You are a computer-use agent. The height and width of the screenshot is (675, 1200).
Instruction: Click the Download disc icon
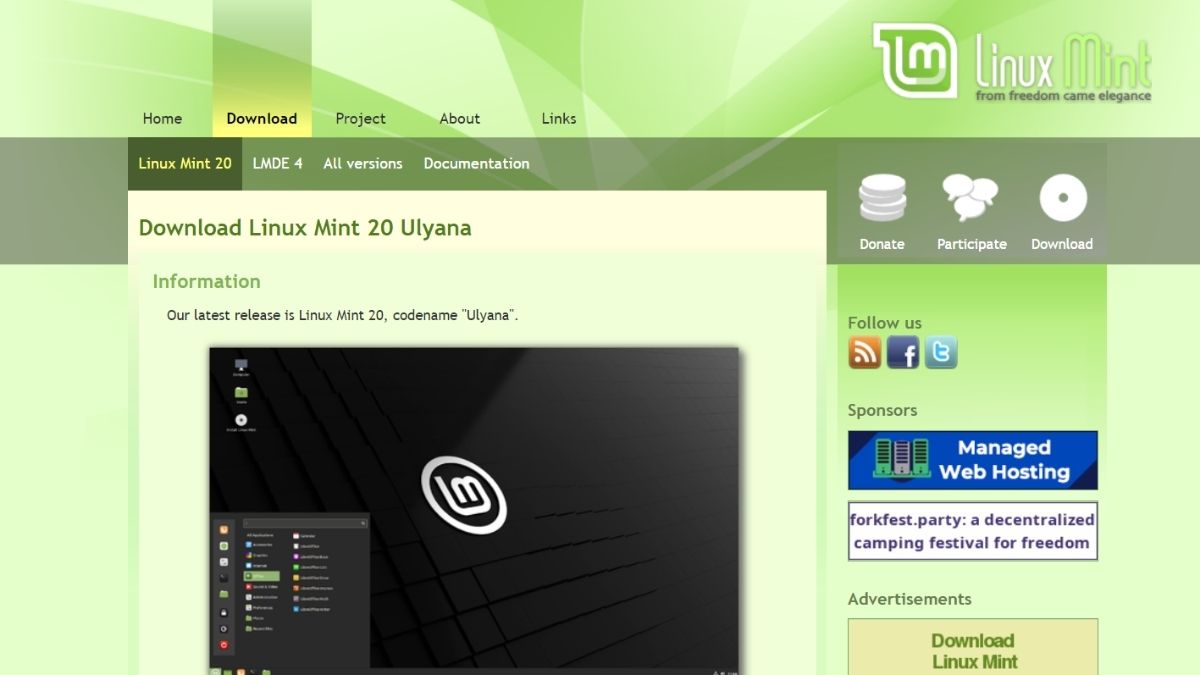click(x=1062, y=198)
